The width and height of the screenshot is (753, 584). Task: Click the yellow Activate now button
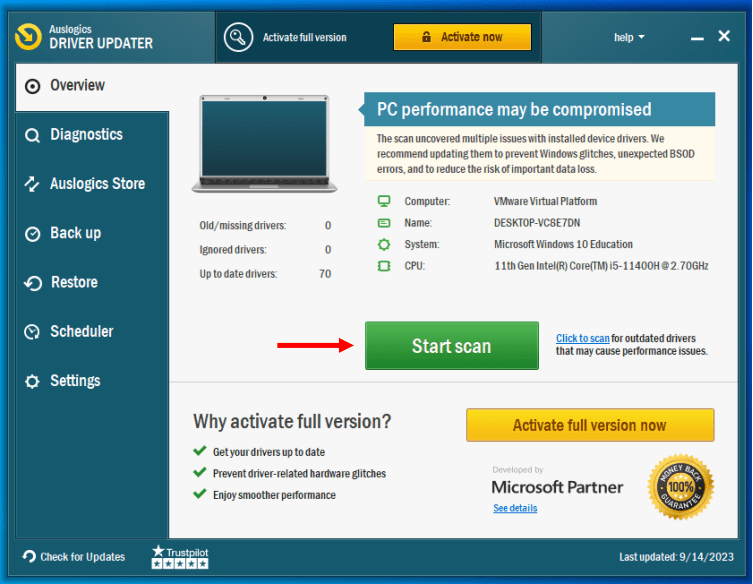coord(462,37)
